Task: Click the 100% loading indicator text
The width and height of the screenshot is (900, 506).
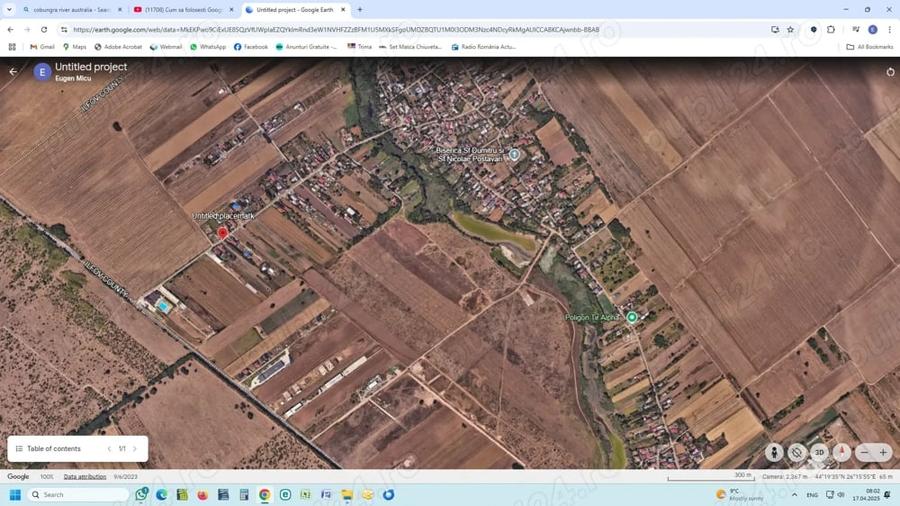Action: [46, 477]
